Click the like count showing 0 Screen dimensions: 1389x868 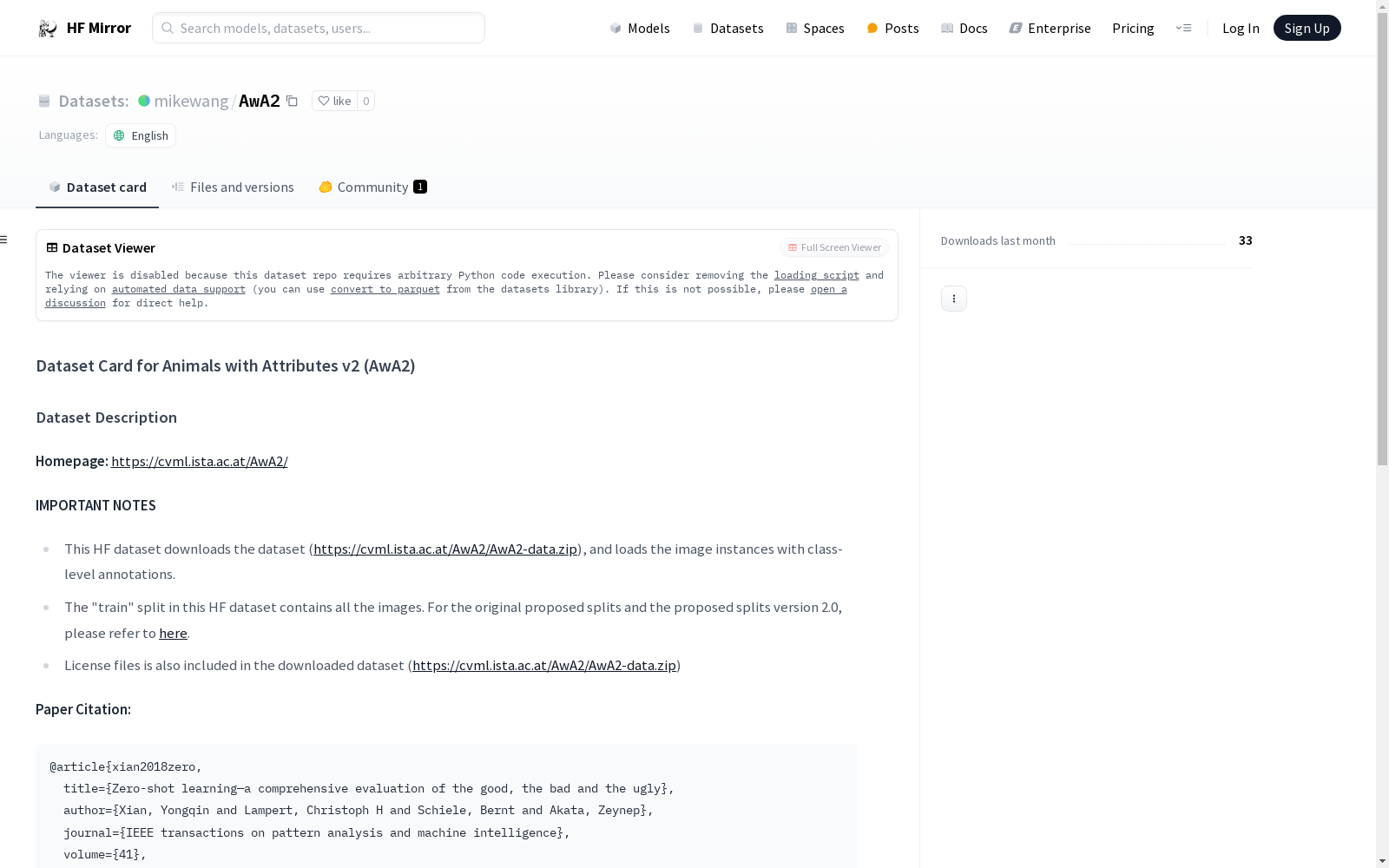pyautogui.click(x=366, y=101)
